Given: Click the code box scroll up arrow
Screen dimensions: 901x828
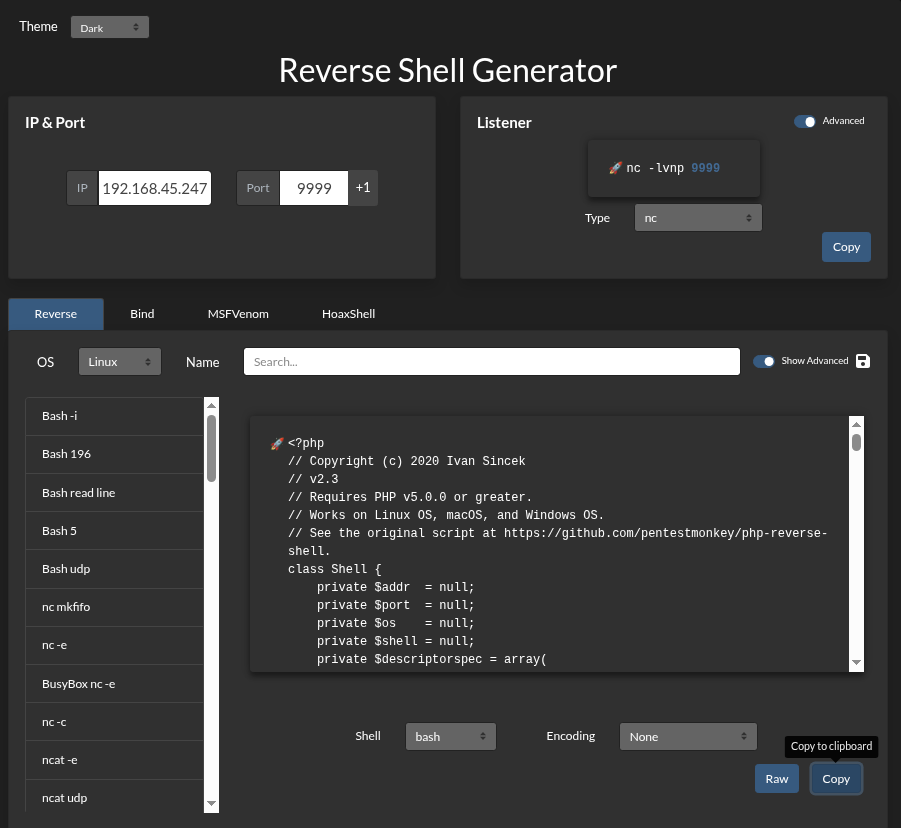Looking at the screenshot, I should pos(856,424).
